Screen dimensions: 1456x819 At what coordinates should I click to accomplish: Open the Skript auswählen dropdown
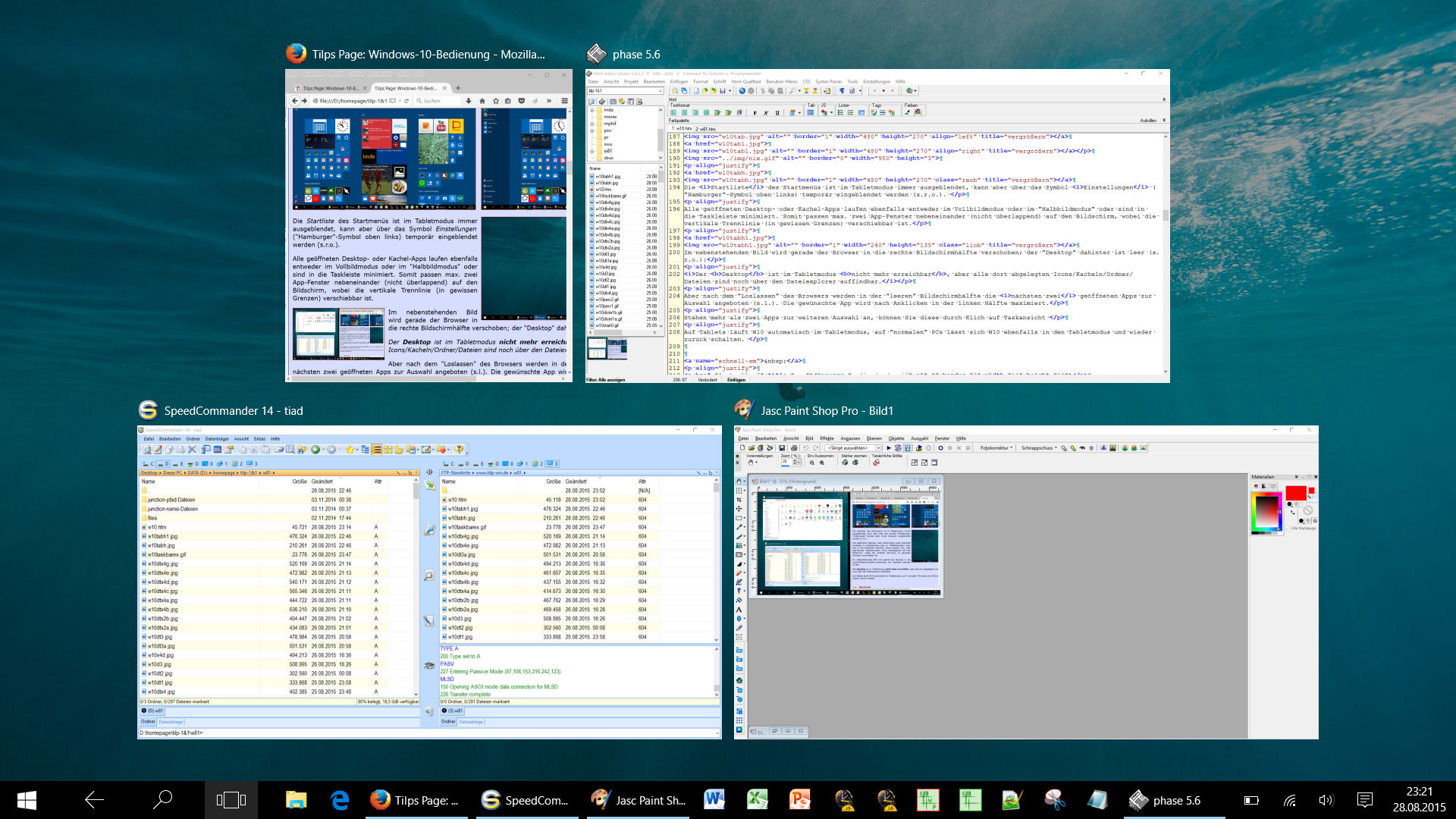[878, 448]
